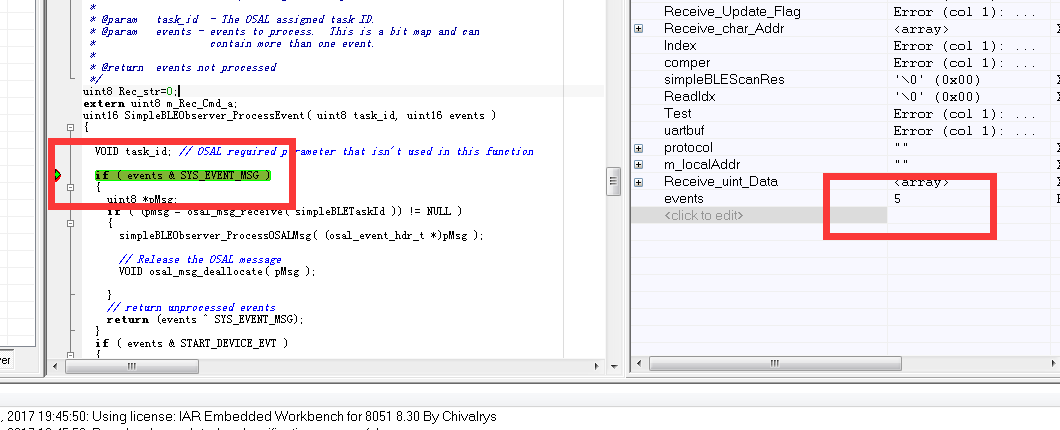
Task: Expand the Receive_uint_Data array in Watch
Action: (x=639, y=181)
